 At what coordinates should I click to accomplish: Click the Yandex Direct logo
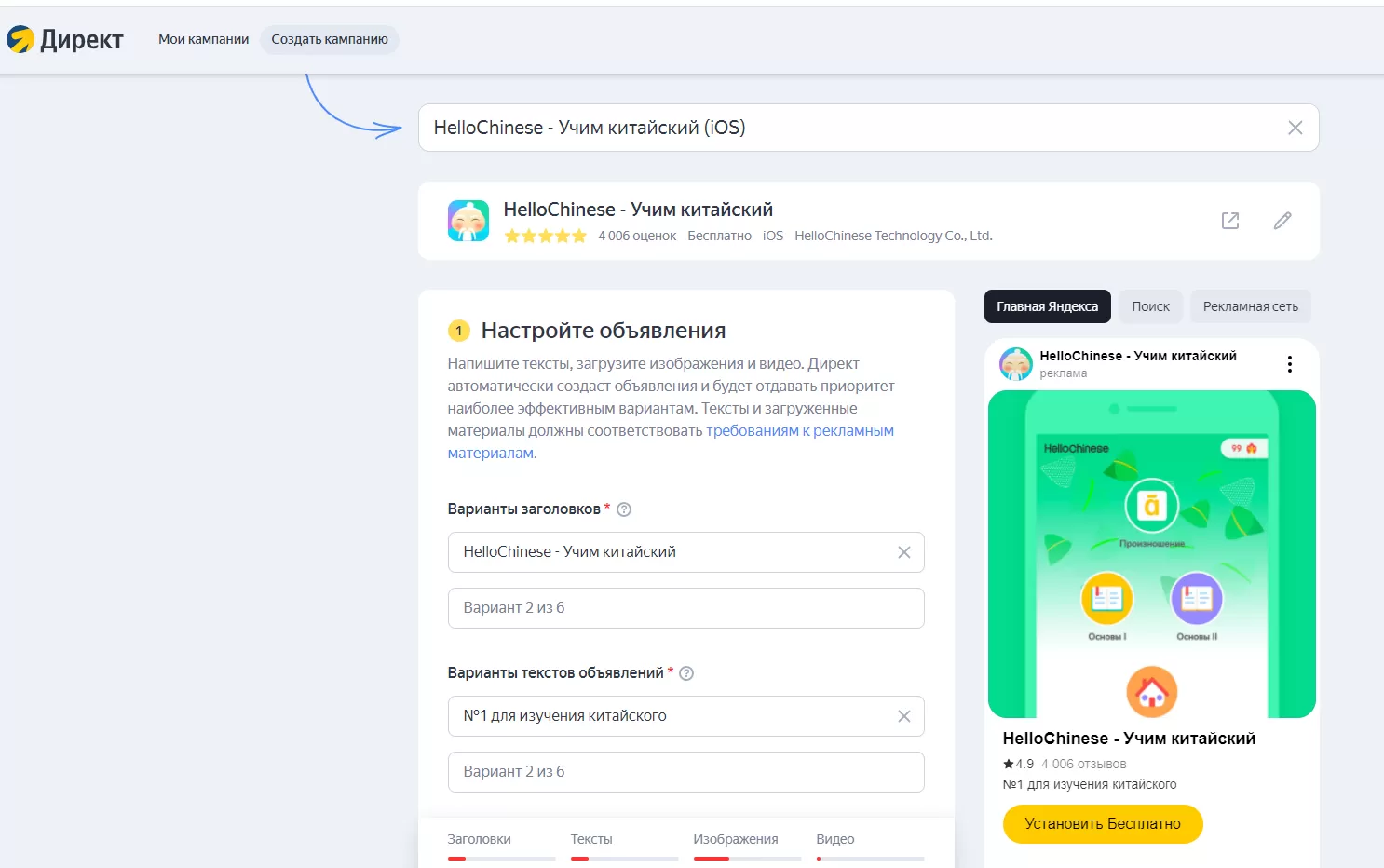(64, 39)
